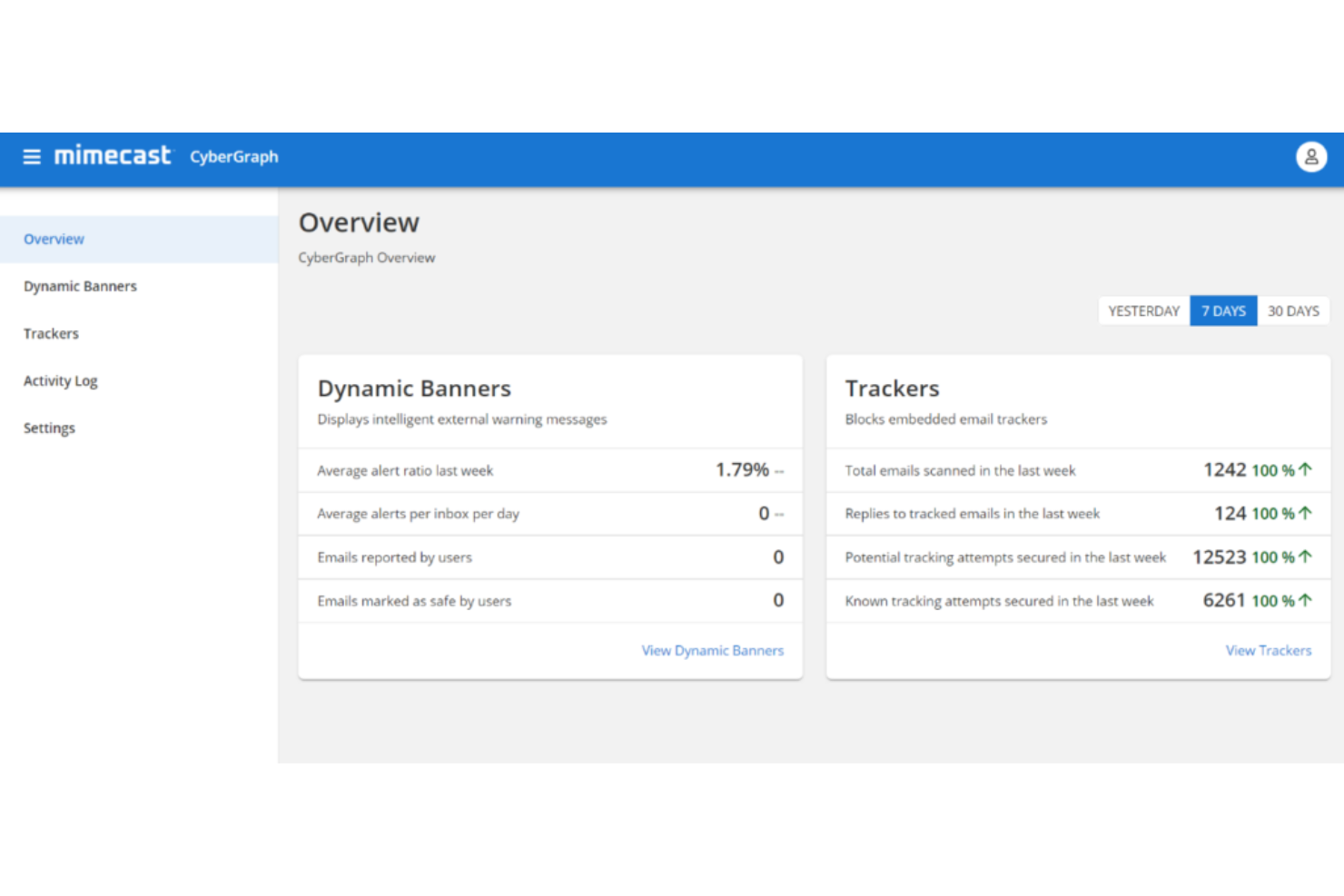
Task: Switch time range to Yesterday
Action: coord(1142,310)
